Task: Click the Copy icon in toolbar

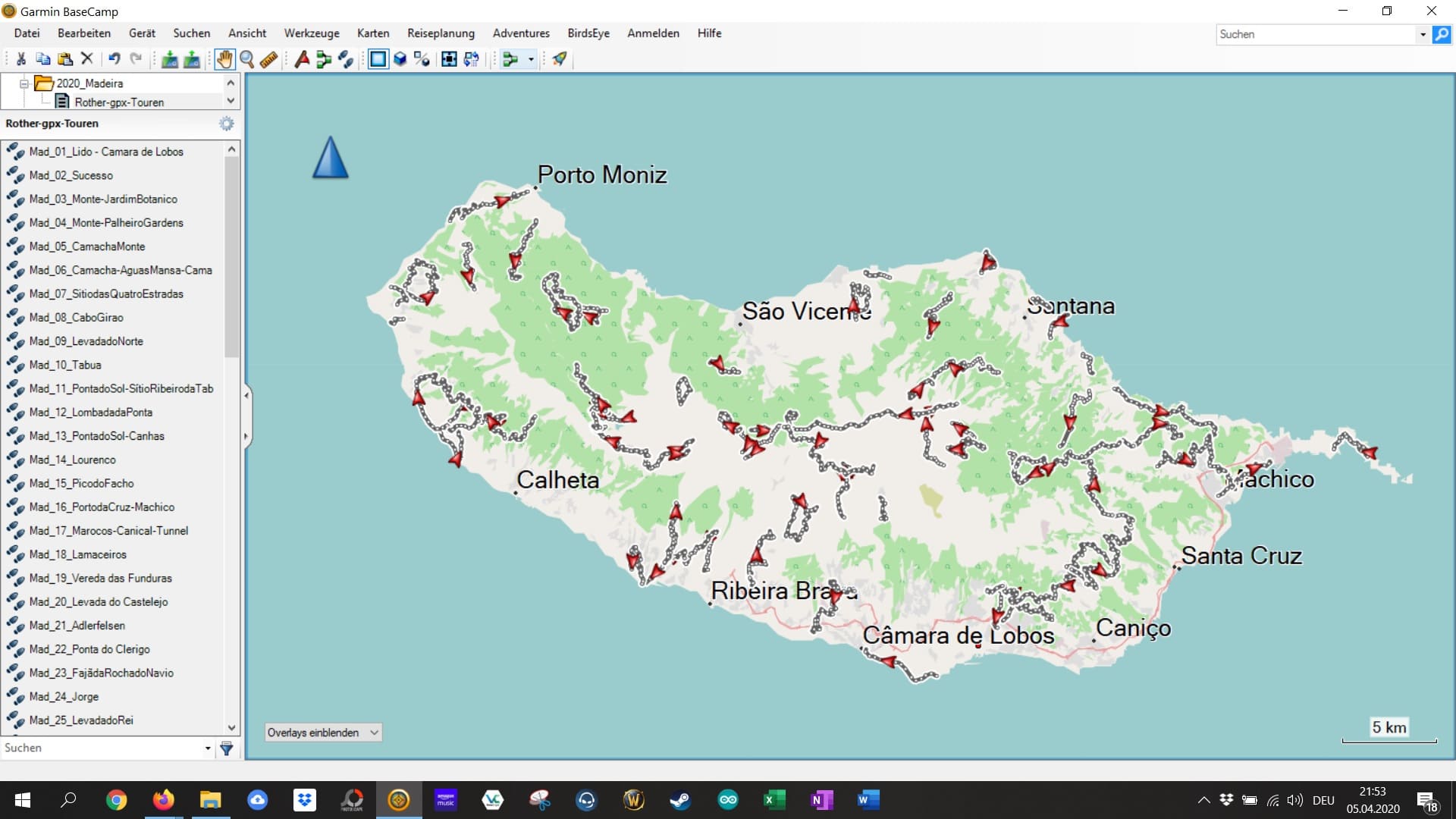Action: click(43, 59)
